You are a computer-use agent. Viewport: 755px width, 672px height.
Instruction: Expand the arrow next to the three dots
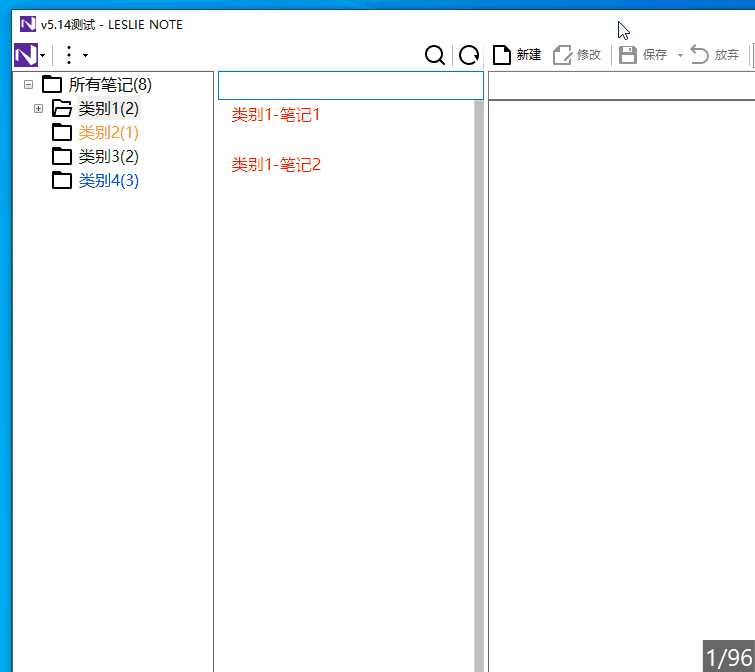pyautogui.click(x=85, y=55)
